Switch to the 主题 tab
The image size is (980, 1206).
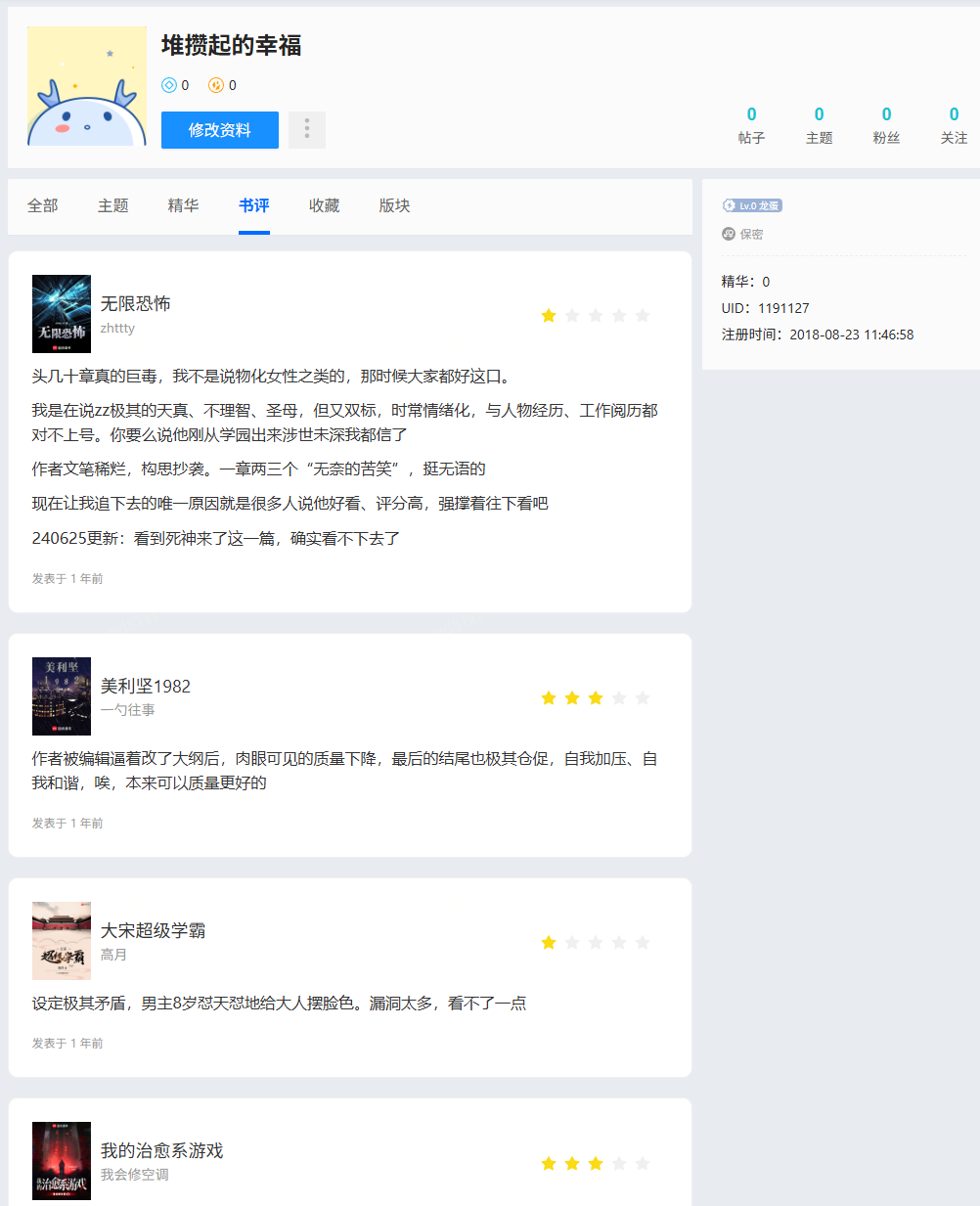coord(113,205)
